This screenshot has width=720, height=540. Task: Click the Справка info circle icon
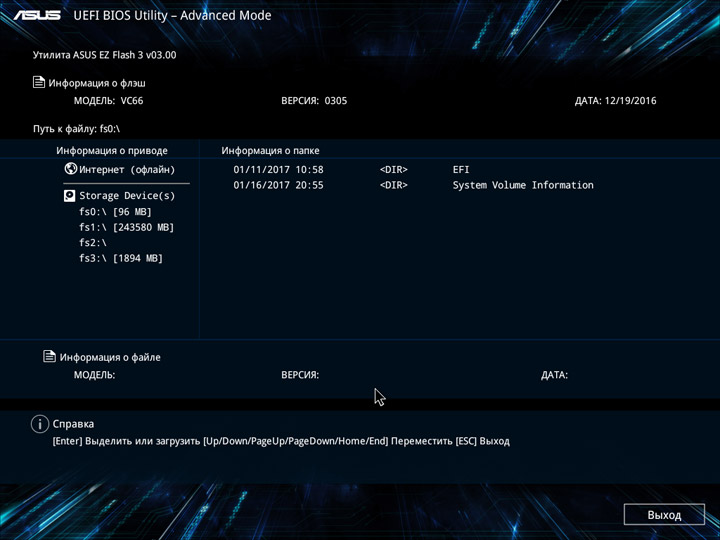[40, 424]
